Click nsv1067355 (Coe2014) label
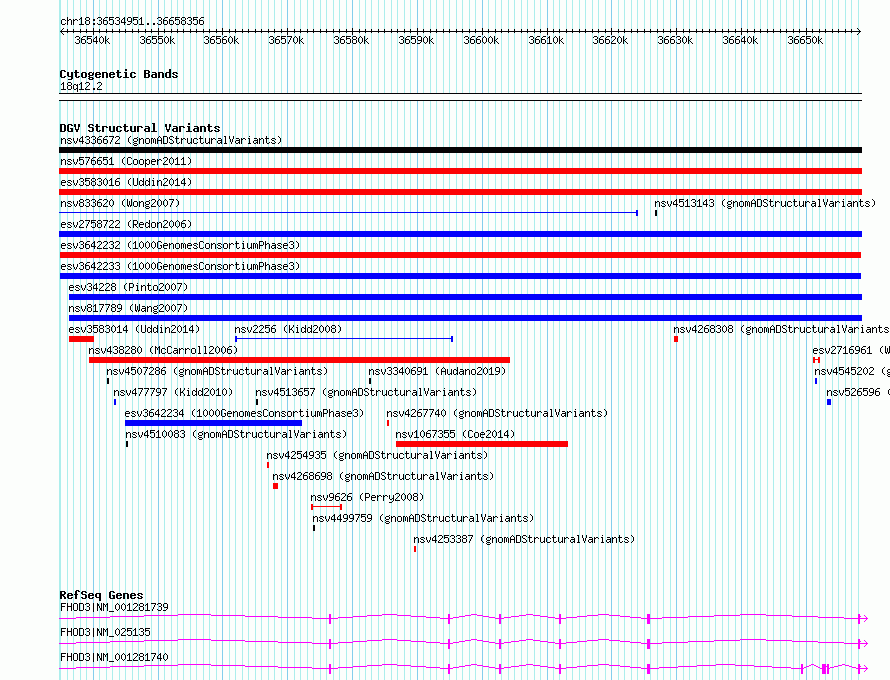 click(455, 434)
